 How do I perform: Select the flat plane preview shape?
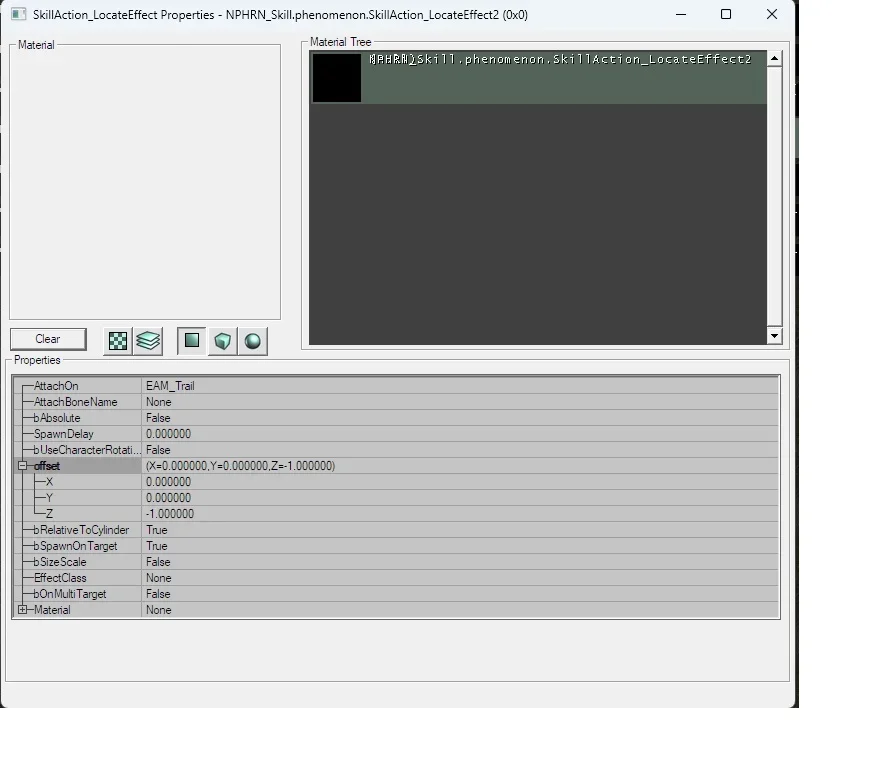192,341
